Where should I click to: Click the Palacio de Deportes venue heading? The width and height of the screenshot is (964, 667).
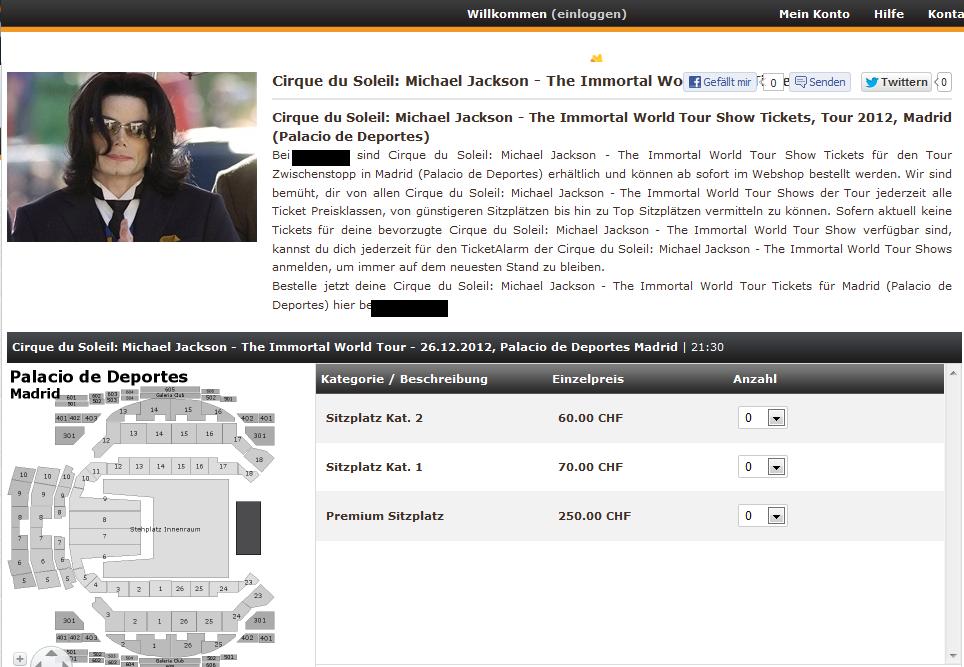tap(99, 377)
